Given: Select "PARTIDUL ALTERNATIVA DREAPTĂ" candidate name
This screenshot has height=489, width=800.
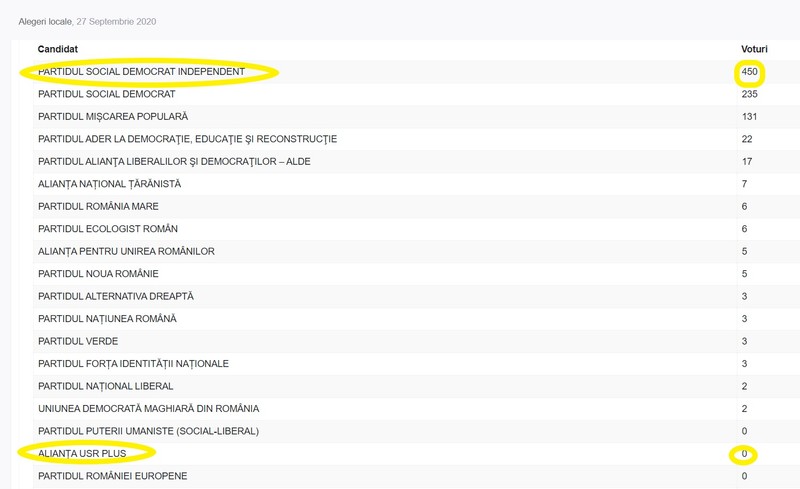Looking at the screenshot, I should click(116, 296).
